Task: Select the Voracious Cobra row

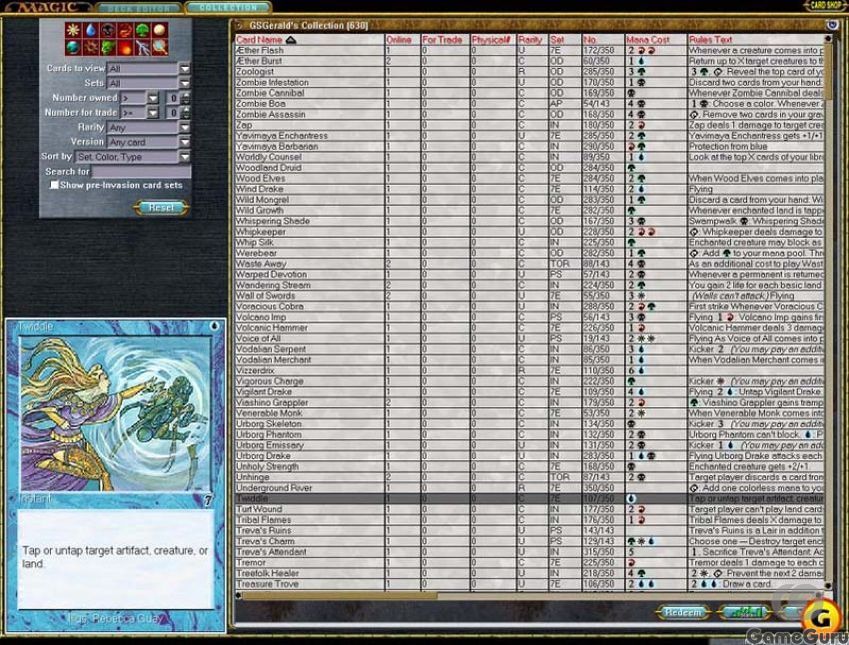Action: coord(530,307)
